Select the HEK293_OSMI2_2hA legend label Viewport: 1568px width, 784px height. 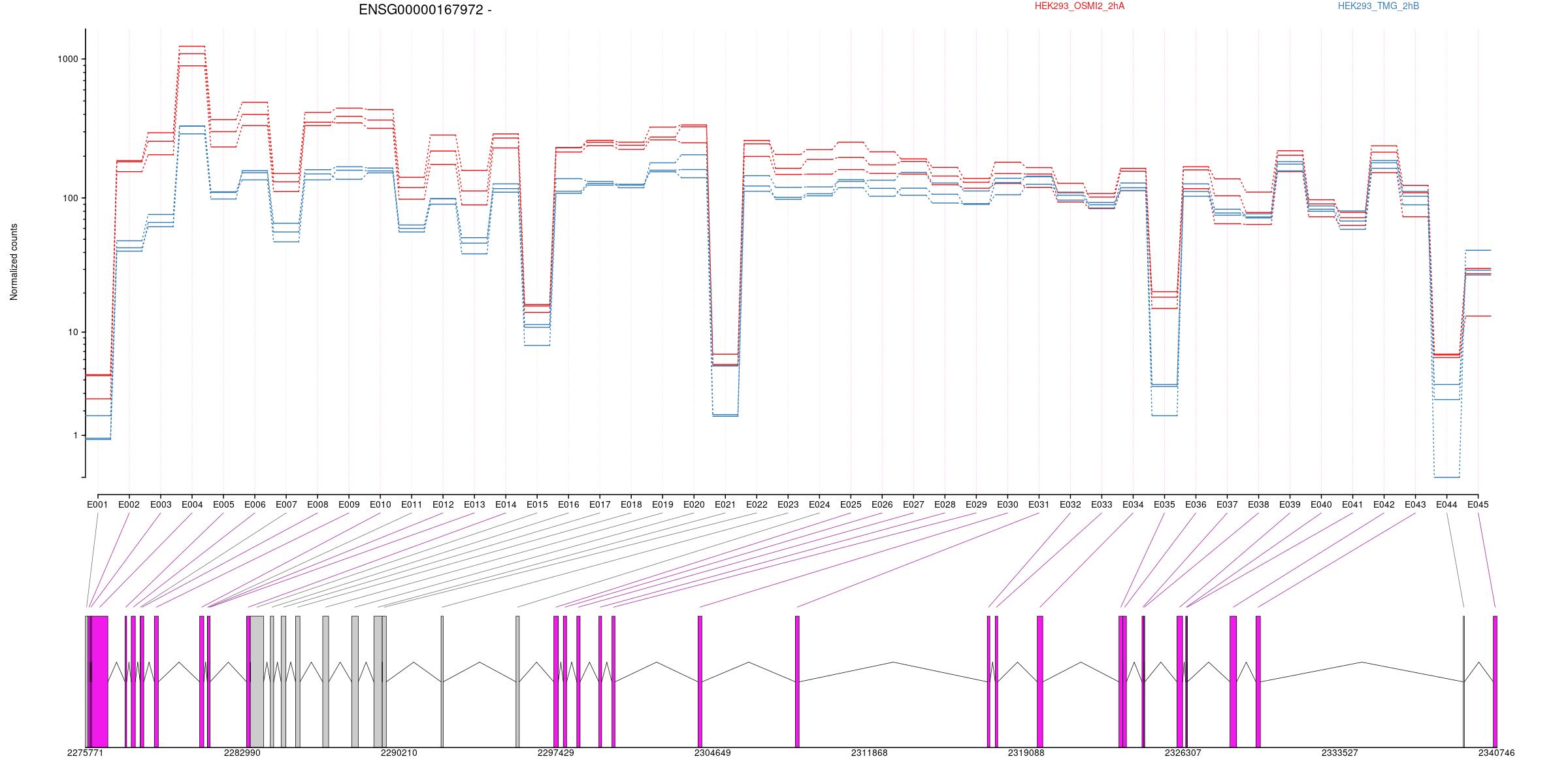tap(1080, 6)
